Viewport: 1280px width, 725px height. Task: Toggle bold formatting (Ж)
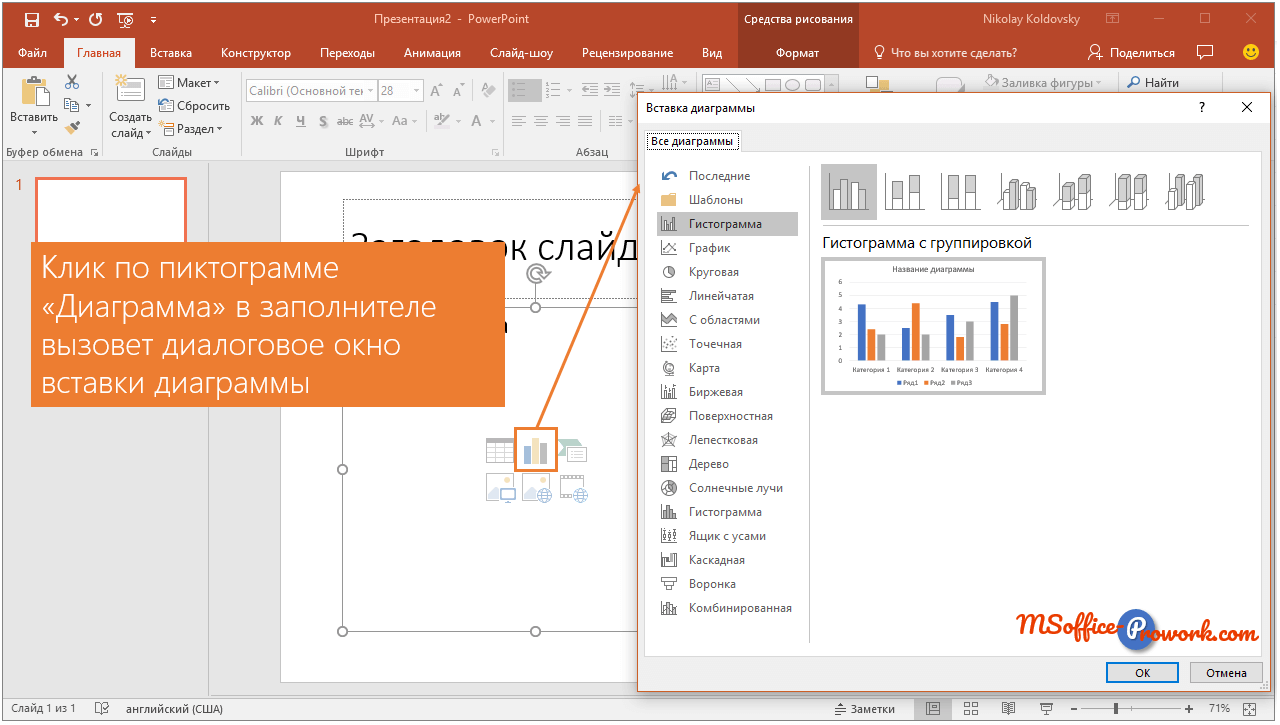tap(256, 121)
